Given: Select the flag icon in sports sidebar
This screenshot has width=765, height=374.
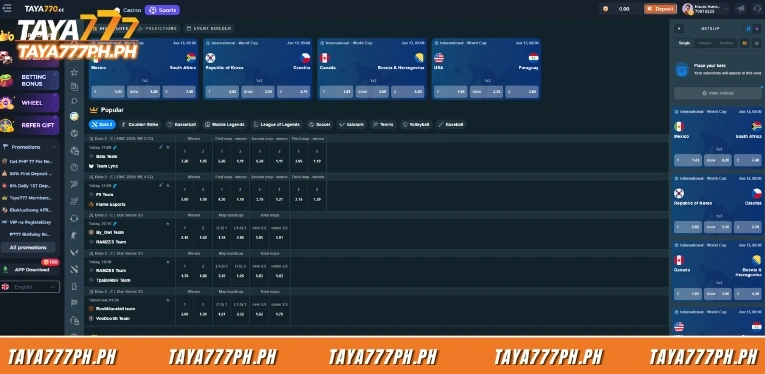Looking at the screenshot, I should (x=74, y=303).
